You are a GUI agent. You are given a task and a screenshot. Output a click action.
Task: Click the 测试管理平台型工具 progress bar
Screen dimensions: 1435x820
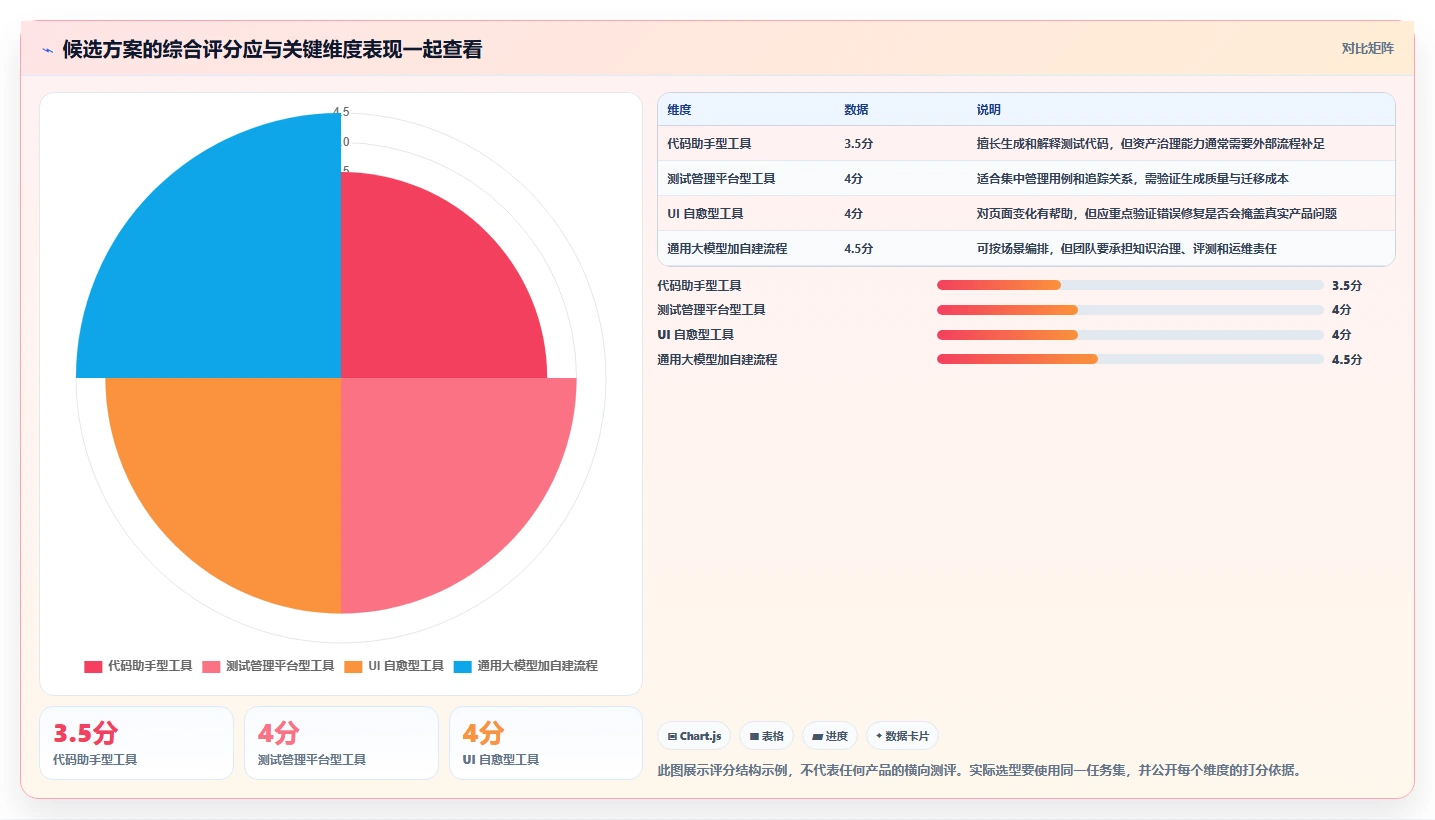click(x=1130, y=310)
